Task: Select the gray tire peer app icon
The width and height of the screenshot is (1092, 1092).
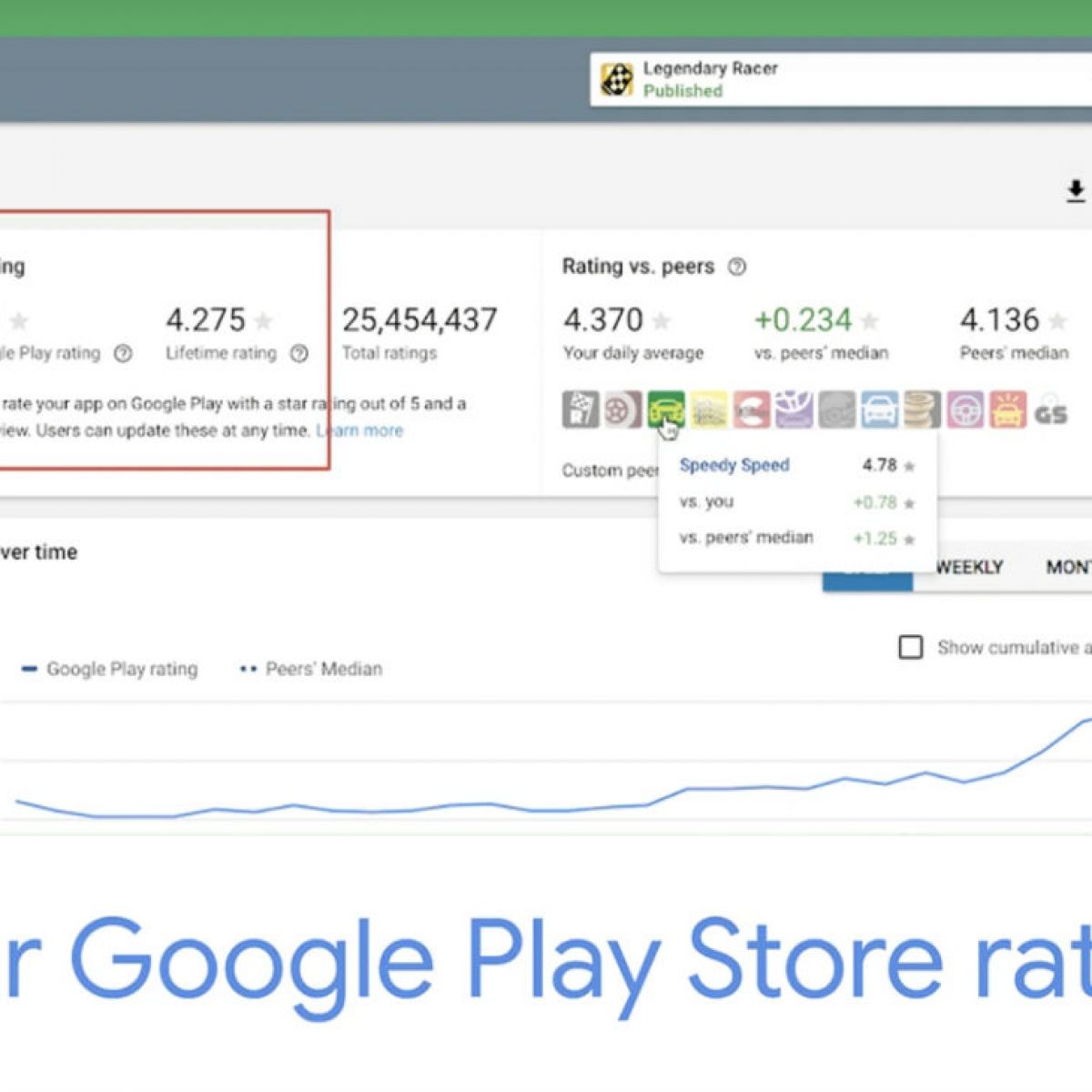Action: (836, 410)
